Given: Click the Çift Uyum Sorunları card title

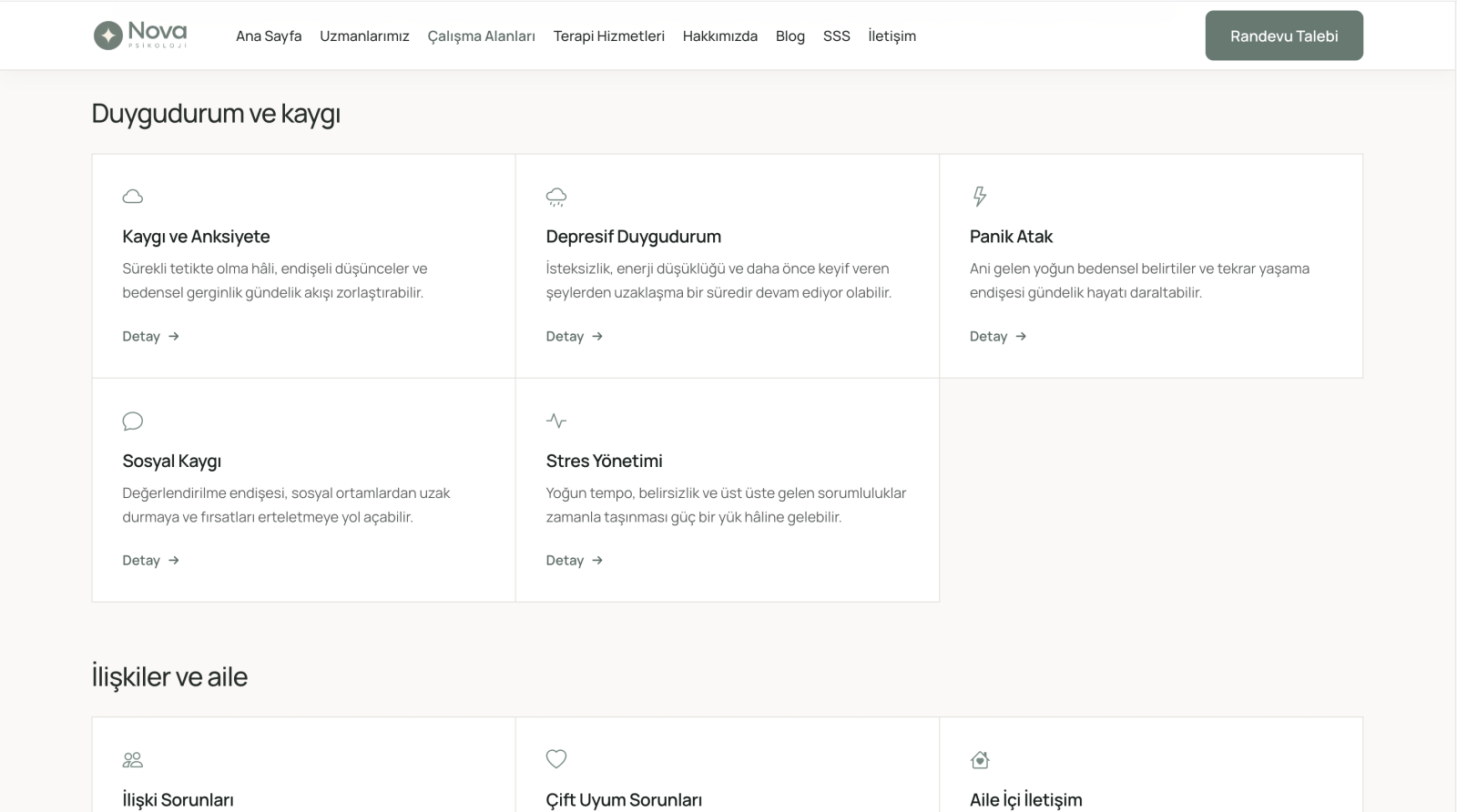Looking at the screenshot, I should [x=624, y=799].
